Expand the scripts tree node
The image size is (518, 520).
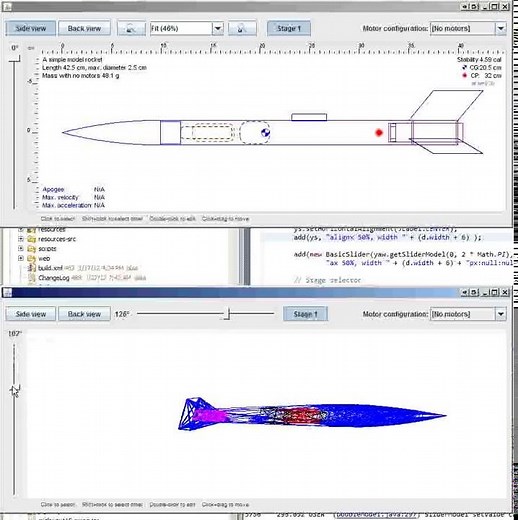tap(21, 248)
